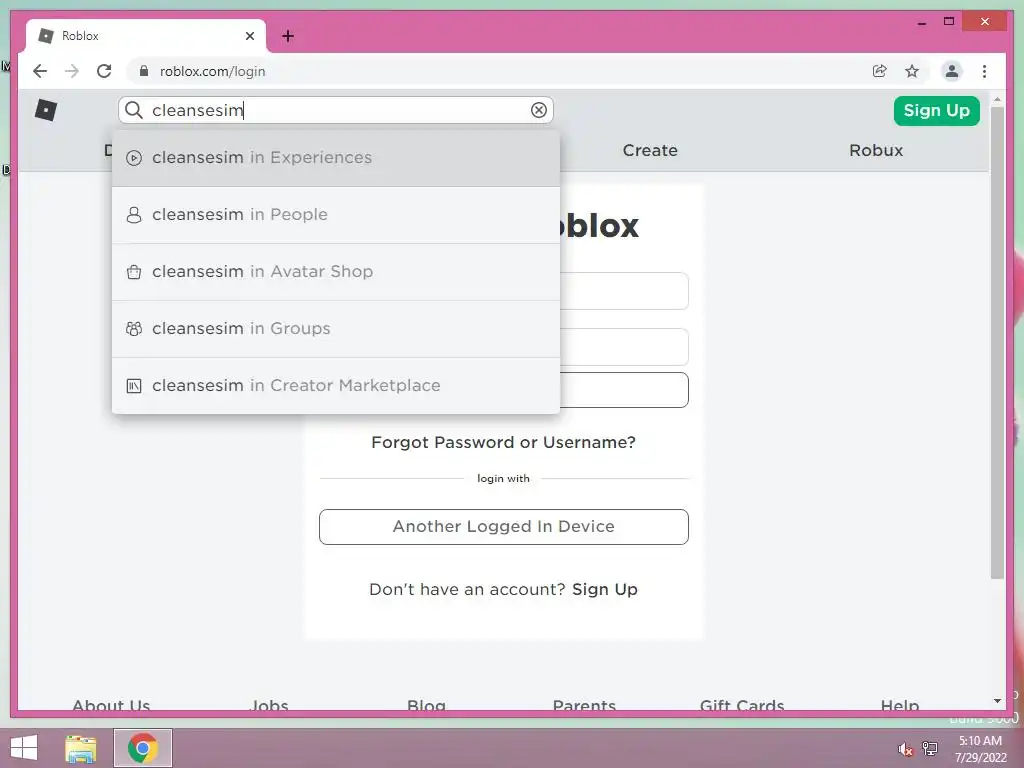Search cleansesim in Avatar Shop
Viewport: 1024px width, 768px height.
point(336,272)
